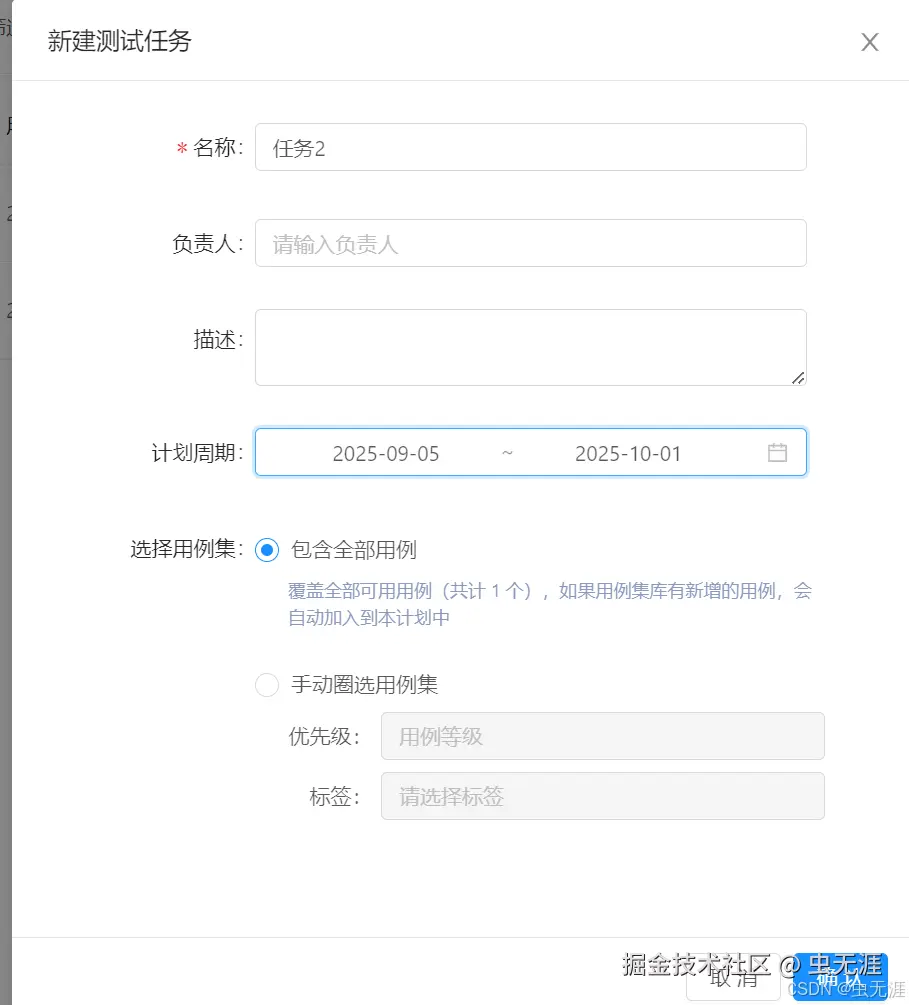Open the calendar picker in 计划周期 field

click(778, 452)
